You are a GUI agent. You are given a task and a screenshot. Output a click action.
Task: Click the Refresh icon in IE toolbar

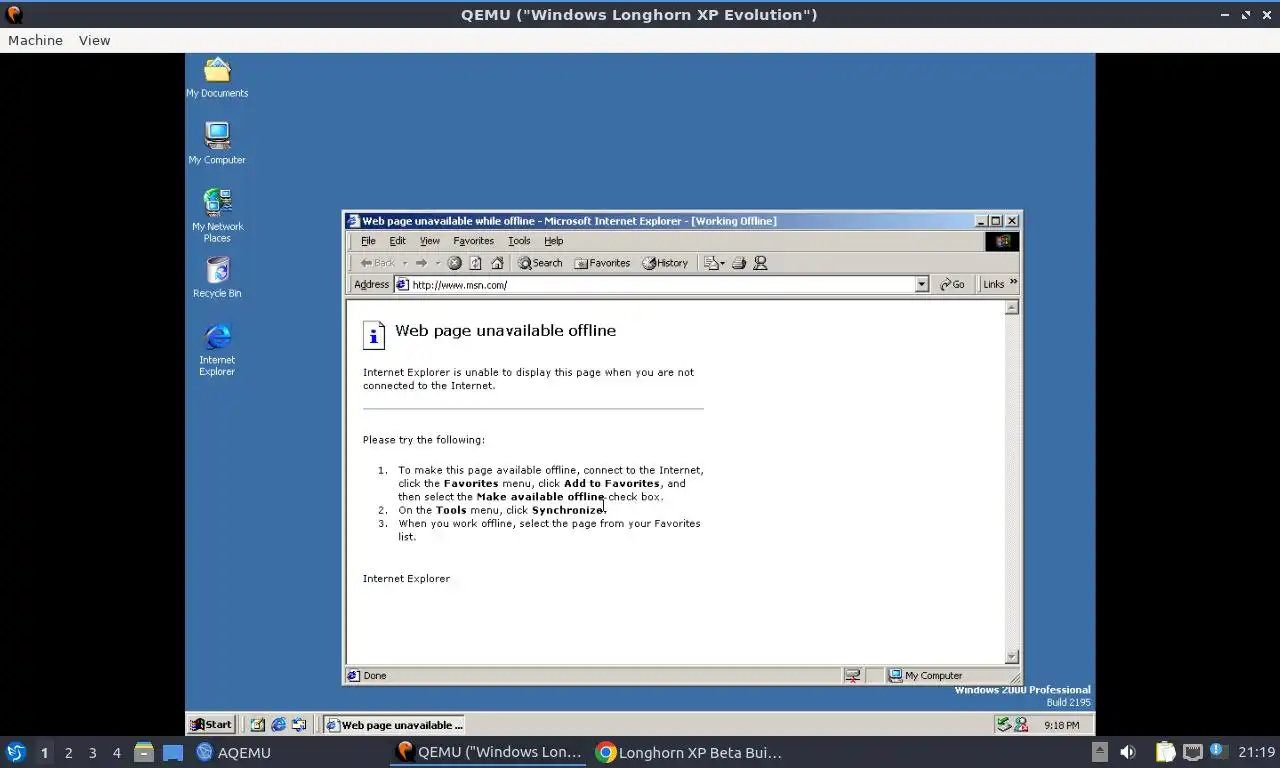click(x=475, y=263)
